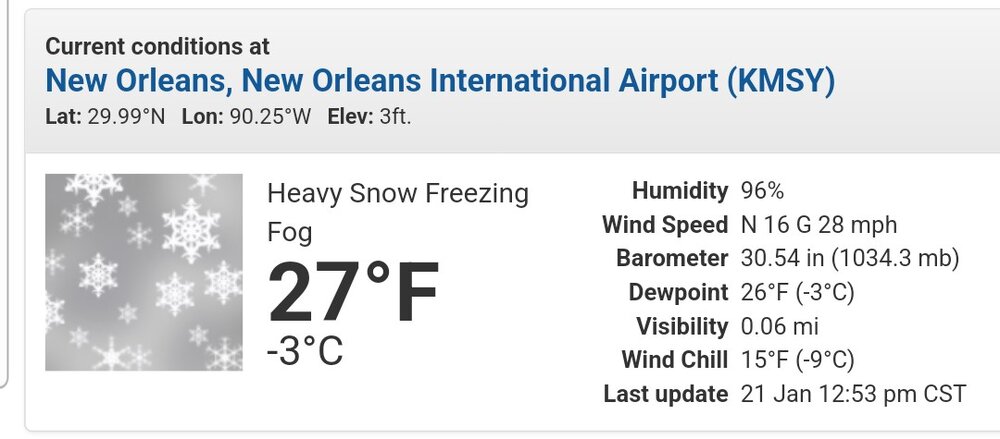Select the 96% humidity value
This screenshot has width=1000, height=439.
(762, 191)
